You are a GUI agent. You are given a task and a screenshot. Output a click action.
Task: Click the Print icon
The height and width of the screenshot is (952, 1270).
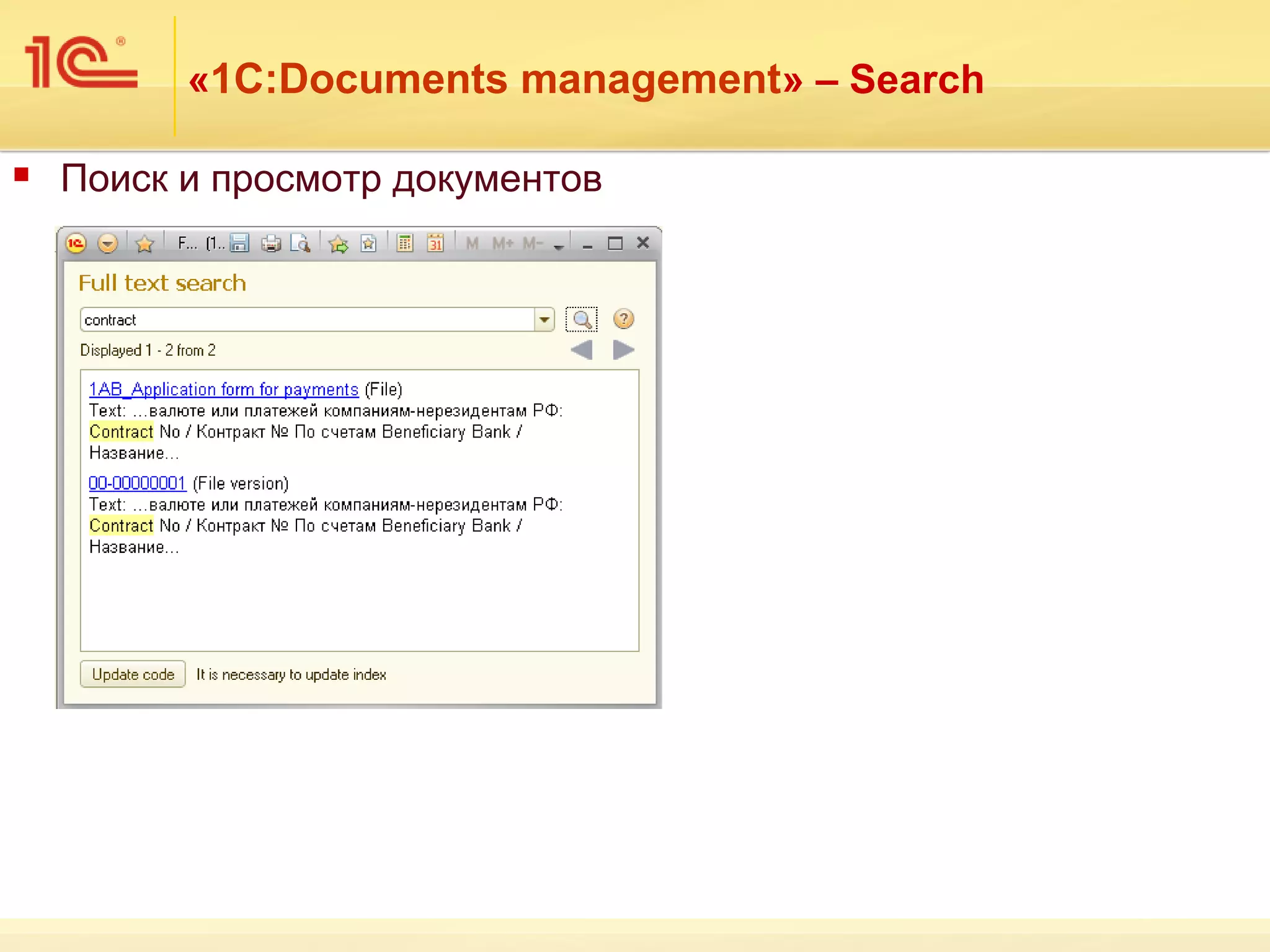271,244
